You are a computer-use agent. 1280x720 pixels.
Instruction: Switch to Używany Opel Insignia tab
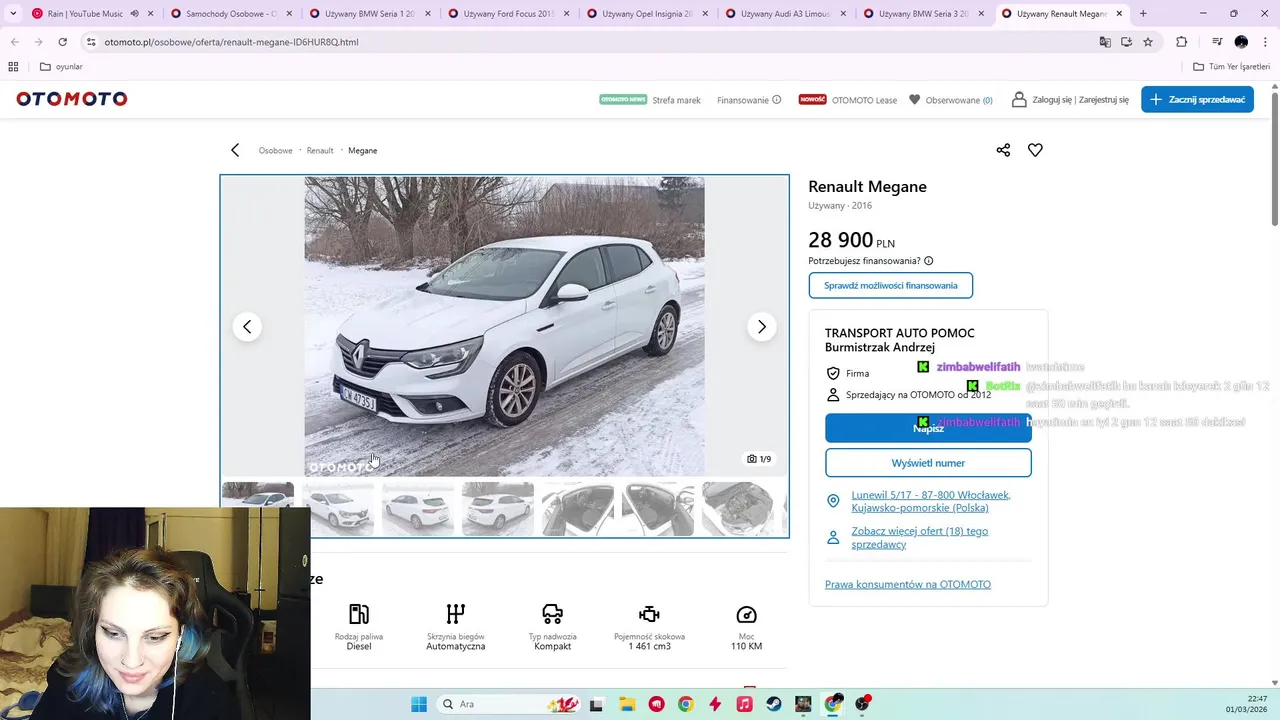(640, 14)
